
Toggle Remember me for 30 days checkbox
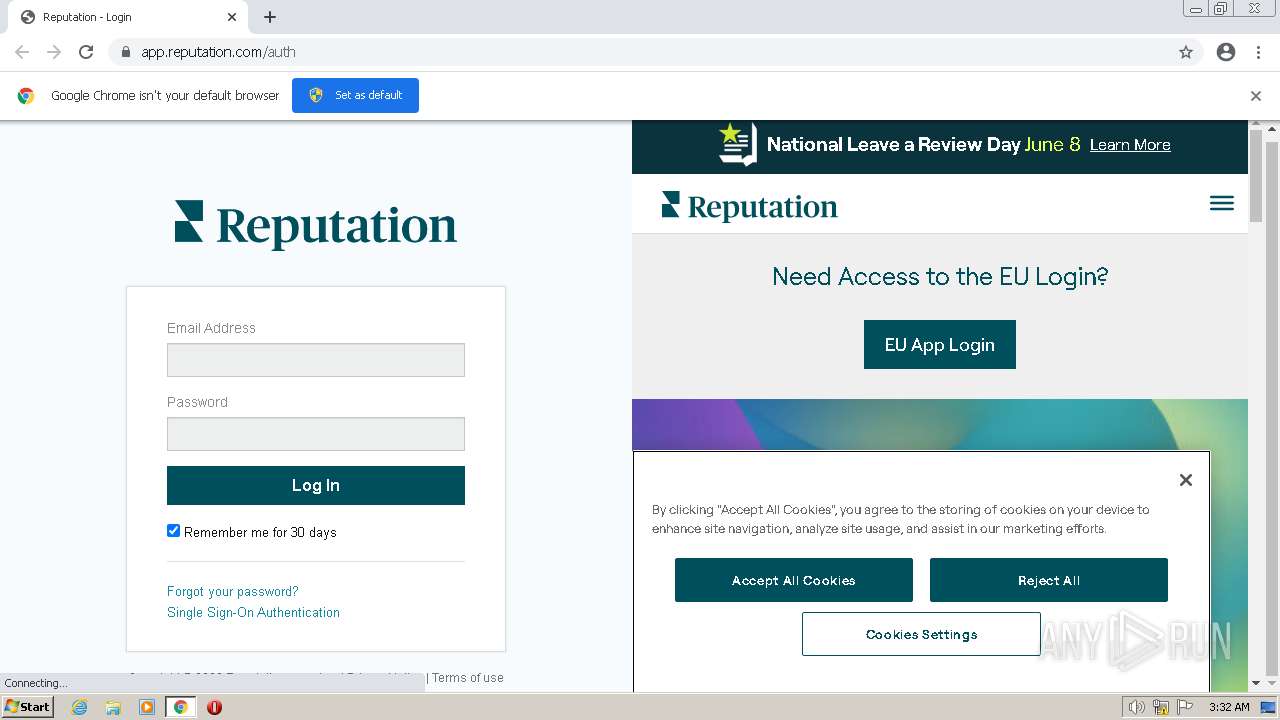(173, 531)
